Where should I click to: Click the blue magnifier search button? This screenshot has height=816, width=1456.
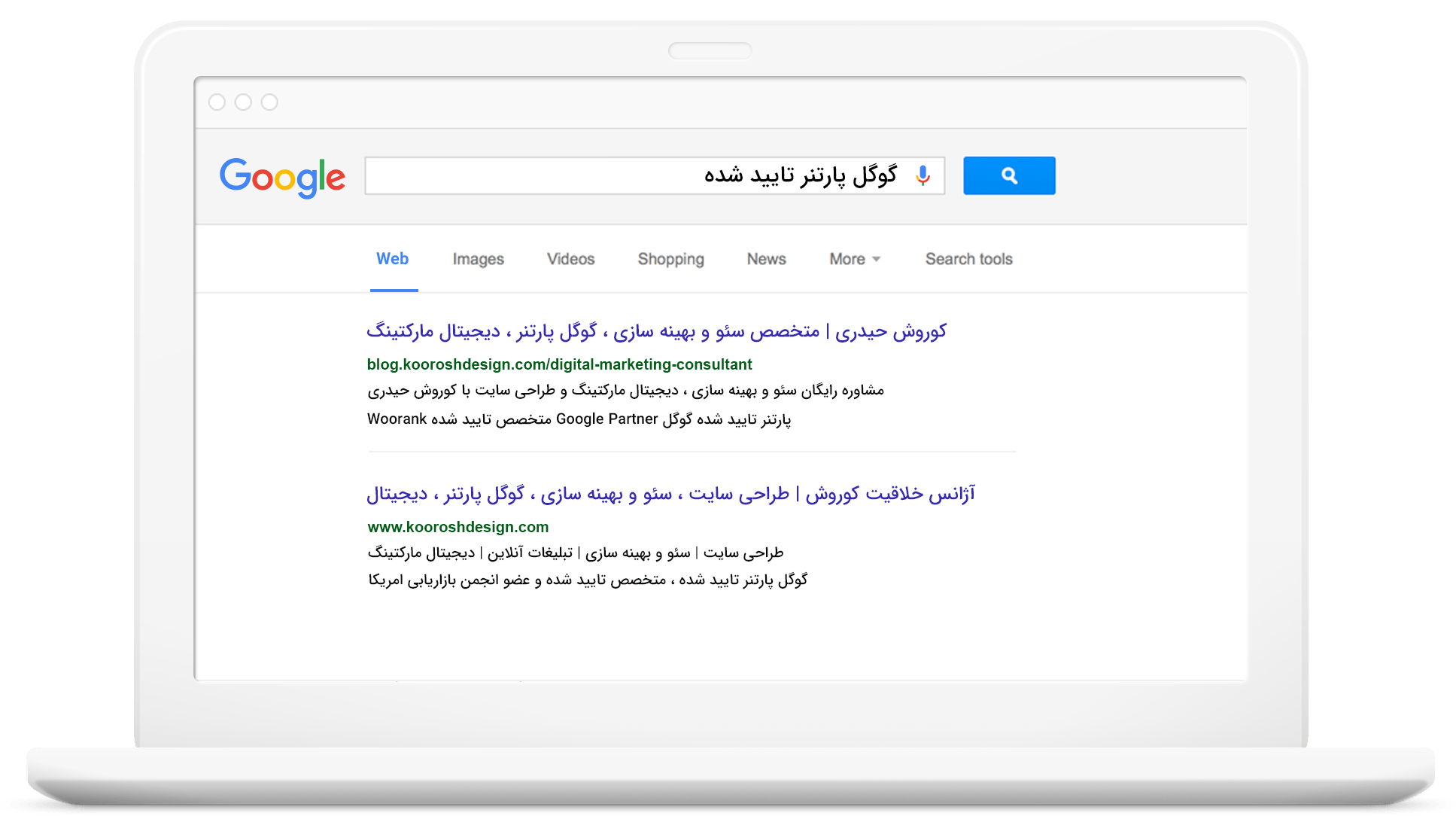[1008, 175]
